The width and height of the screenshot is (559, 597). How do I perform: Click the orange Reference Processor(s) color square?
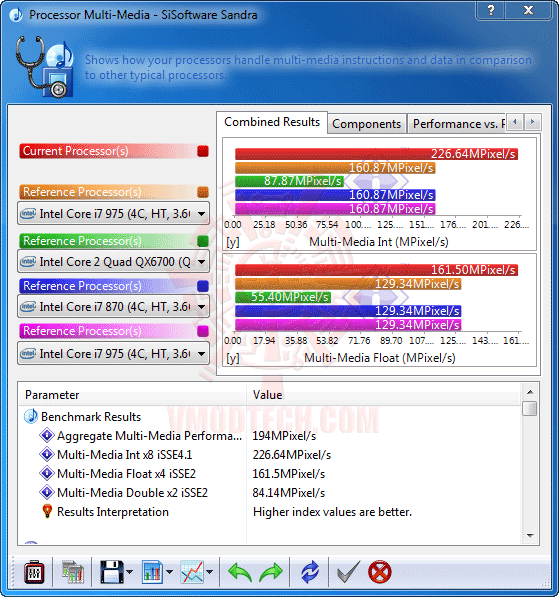click(203, 192)
